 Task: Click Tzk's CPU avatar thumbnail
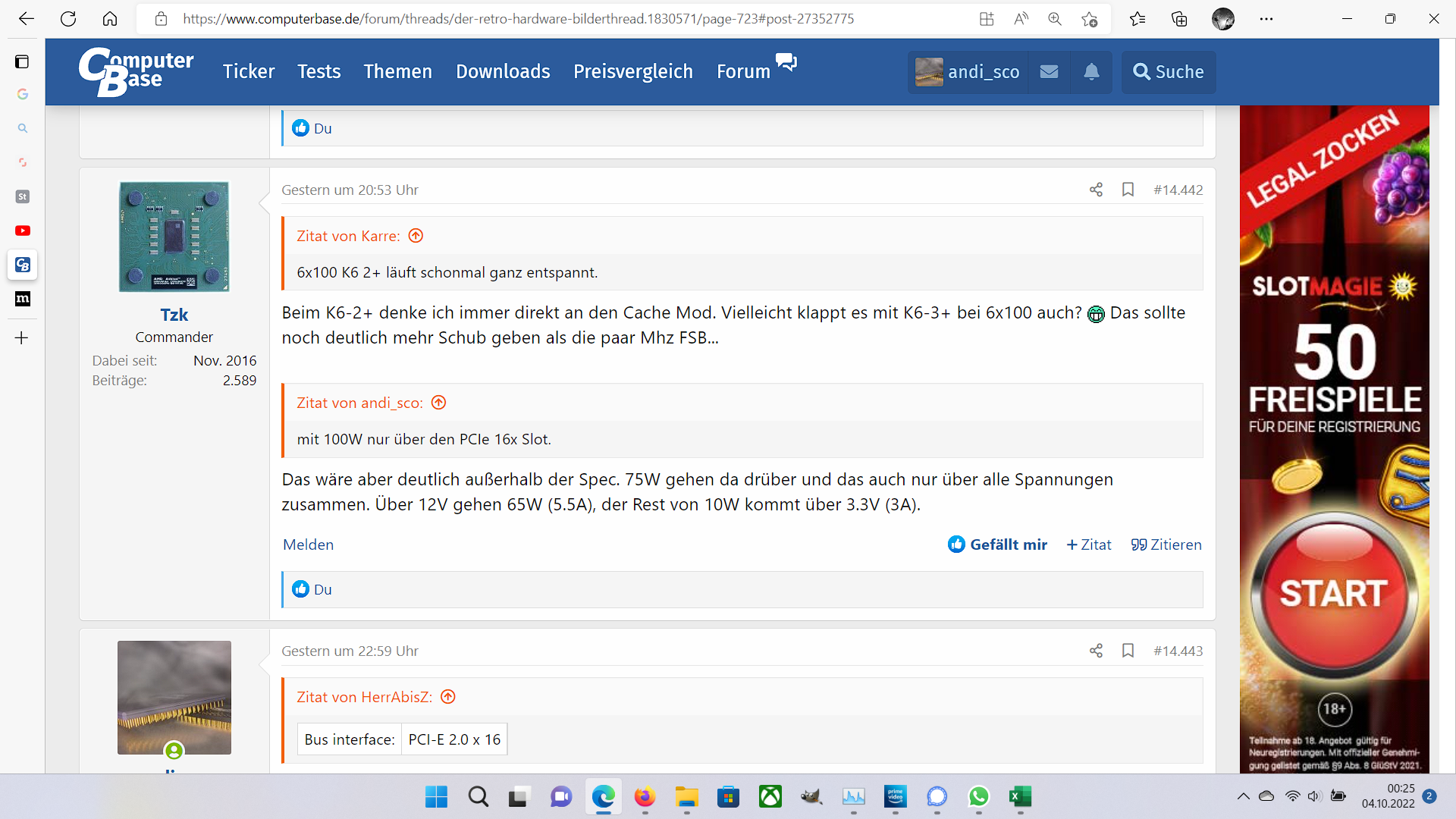tap(174, 237)
